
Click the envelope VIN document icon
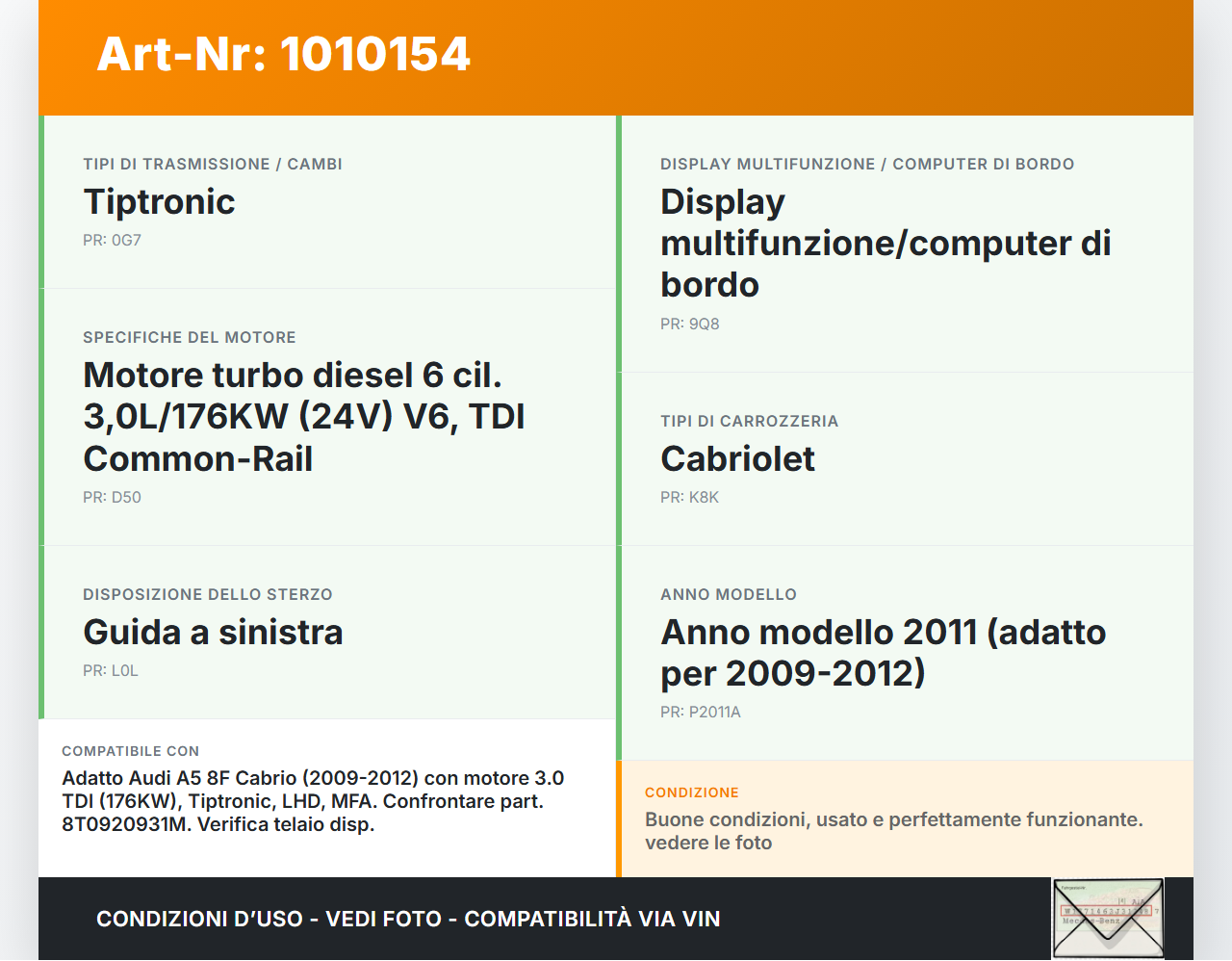pos(1107,918)
